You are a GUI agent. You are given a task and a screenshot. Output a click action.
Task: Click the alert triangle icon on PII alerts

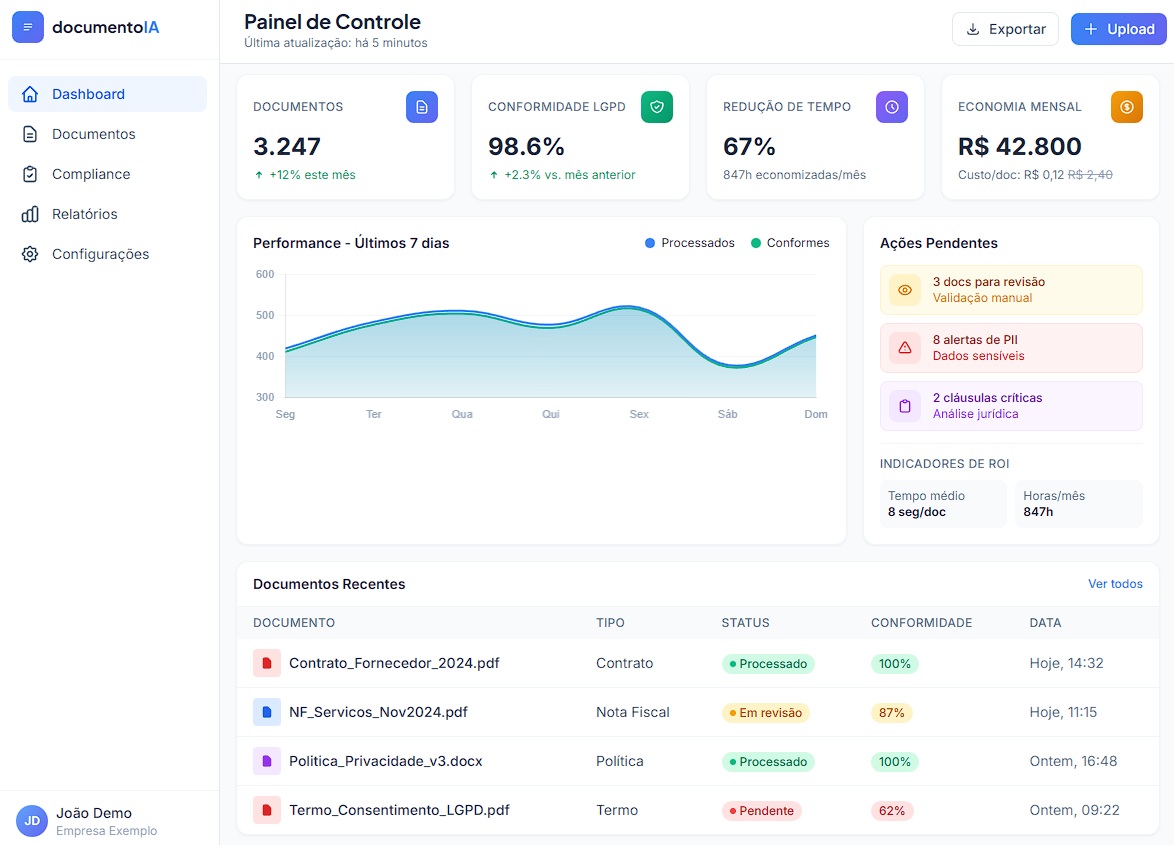click(904, 348)
